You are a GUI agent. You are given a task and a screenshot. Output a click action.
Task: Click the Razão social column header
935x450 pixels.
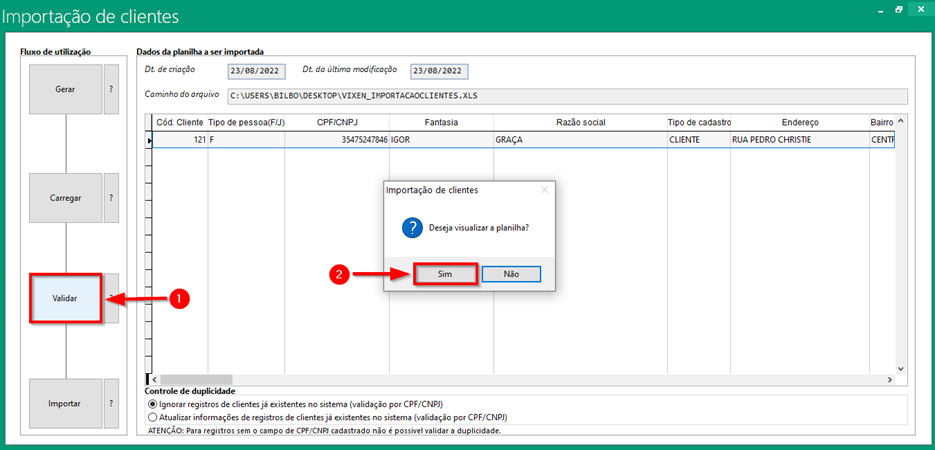tap(579, 122)
